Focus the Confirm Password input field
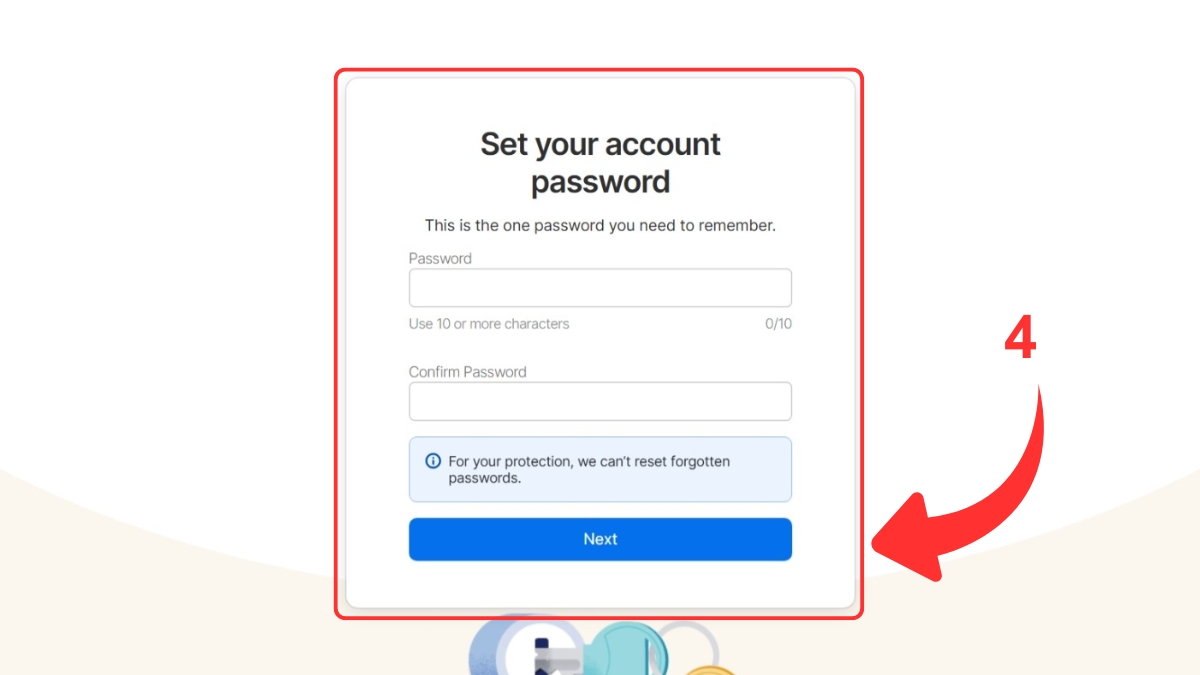The height and width of the screenshot is (675, 1200). click(600, 401)
